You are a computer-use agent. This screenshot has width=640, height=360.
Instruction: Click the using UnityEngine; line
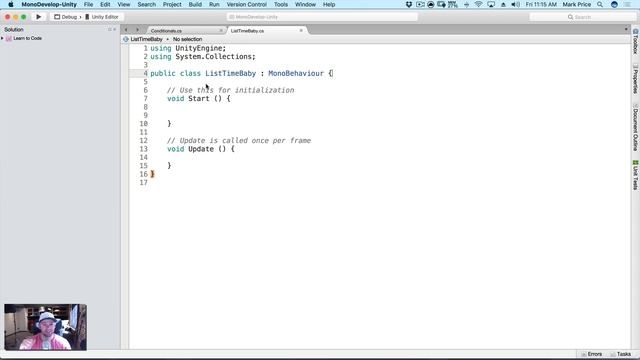pos(188,48)
